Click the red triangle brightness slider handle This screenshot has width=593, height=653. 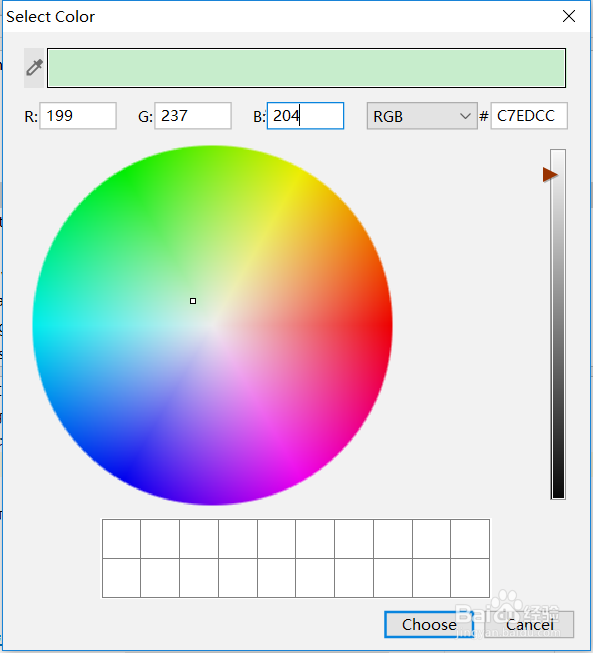coord(550,174)
